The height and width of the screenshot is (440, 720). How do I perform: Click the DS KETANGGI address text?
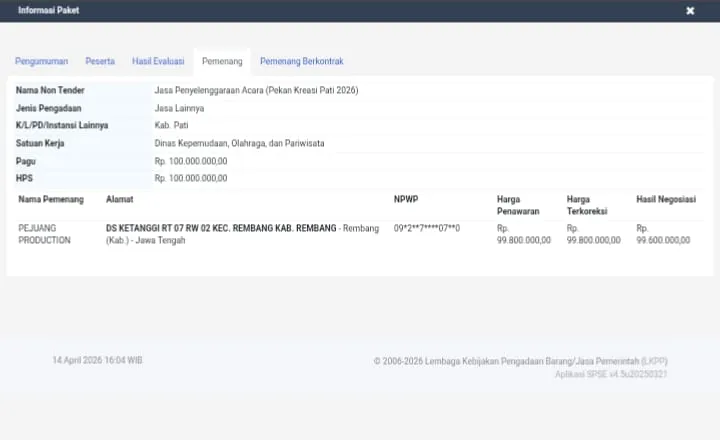click(x=222, y=228)
